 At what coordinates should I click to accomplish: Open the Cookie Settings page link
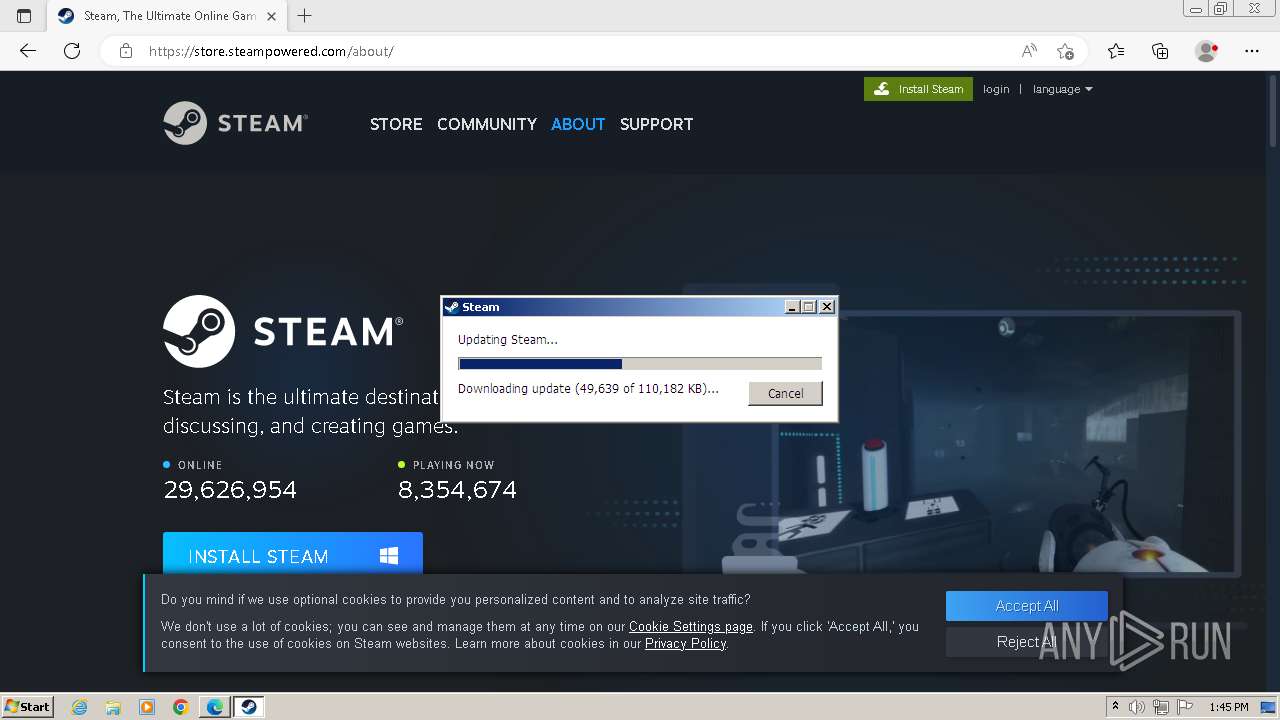pos(691,627)
